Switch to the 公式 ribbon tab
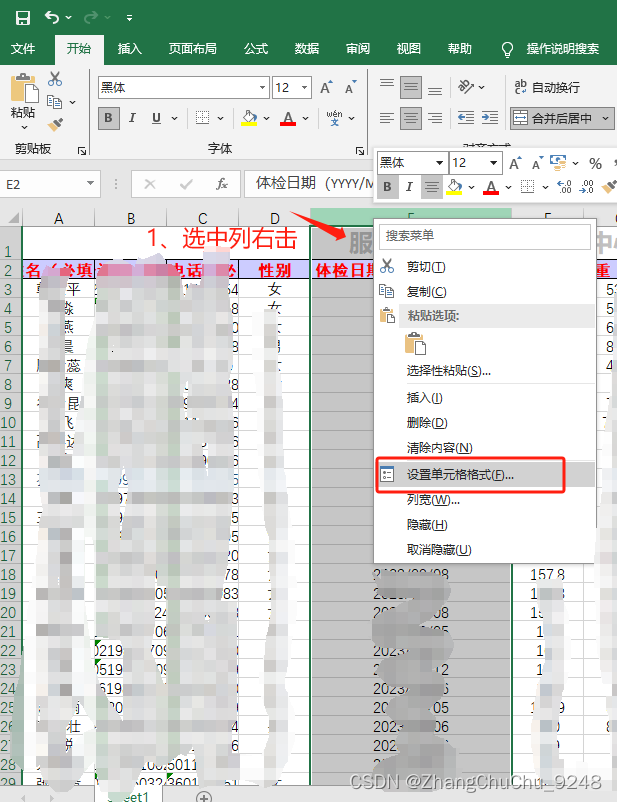 pyautogui.click(x=256, y=49)
